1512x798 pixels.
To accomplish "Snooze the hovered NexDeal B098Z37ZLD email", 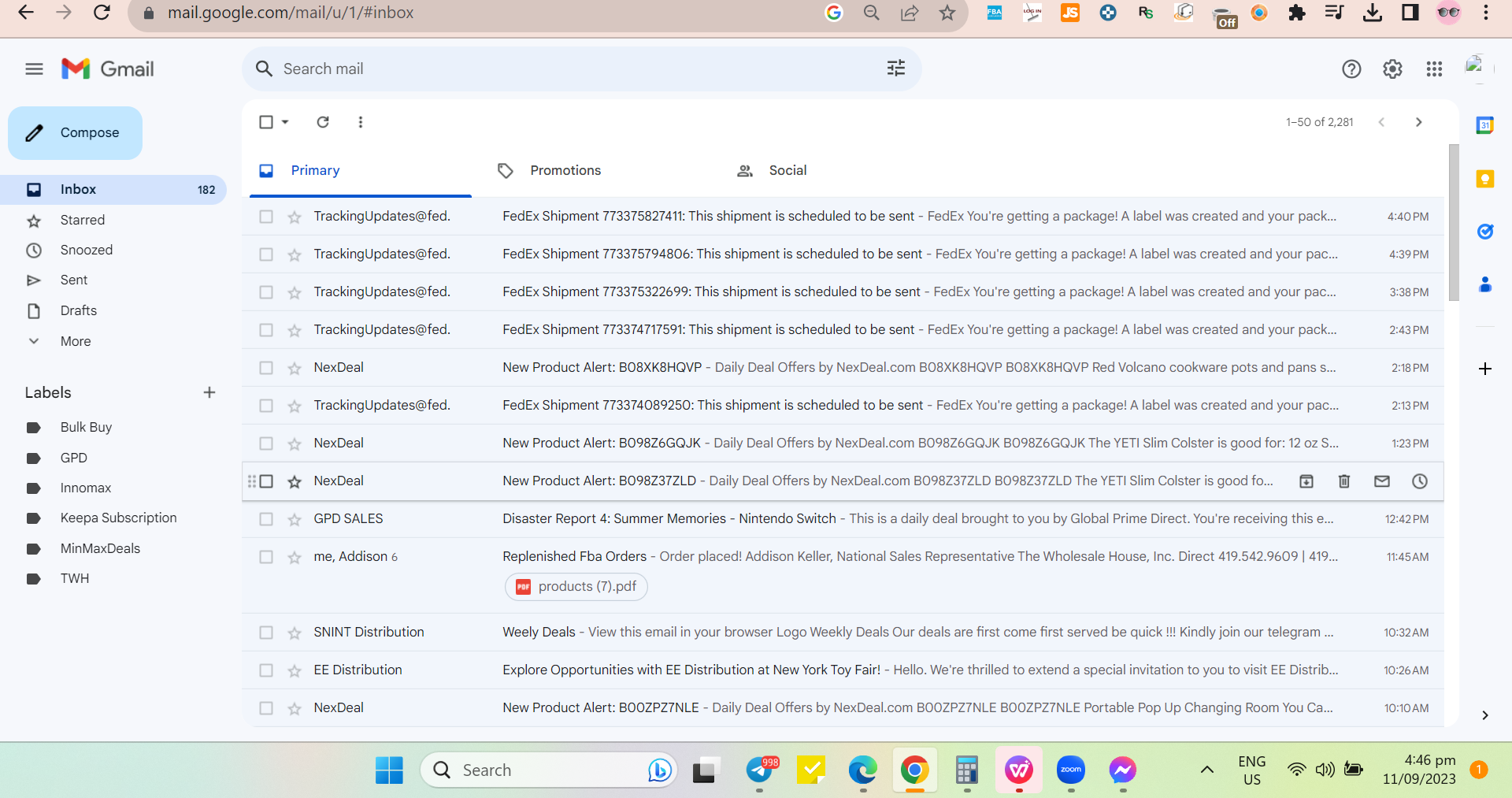I will point(1420,481).
